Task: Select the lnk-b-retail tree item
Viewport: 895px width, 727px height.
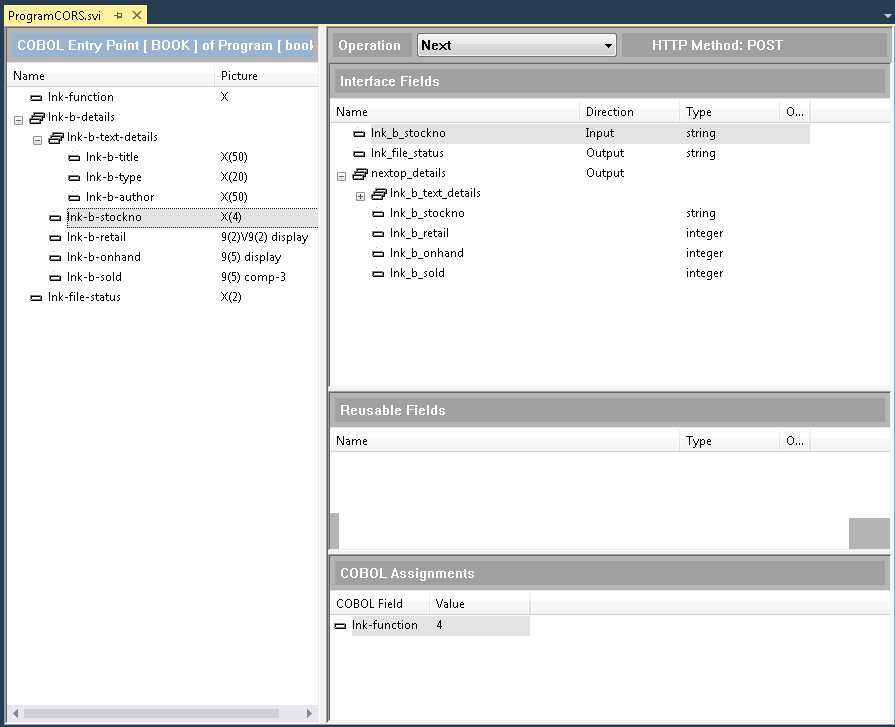Action: pos(96,237)
